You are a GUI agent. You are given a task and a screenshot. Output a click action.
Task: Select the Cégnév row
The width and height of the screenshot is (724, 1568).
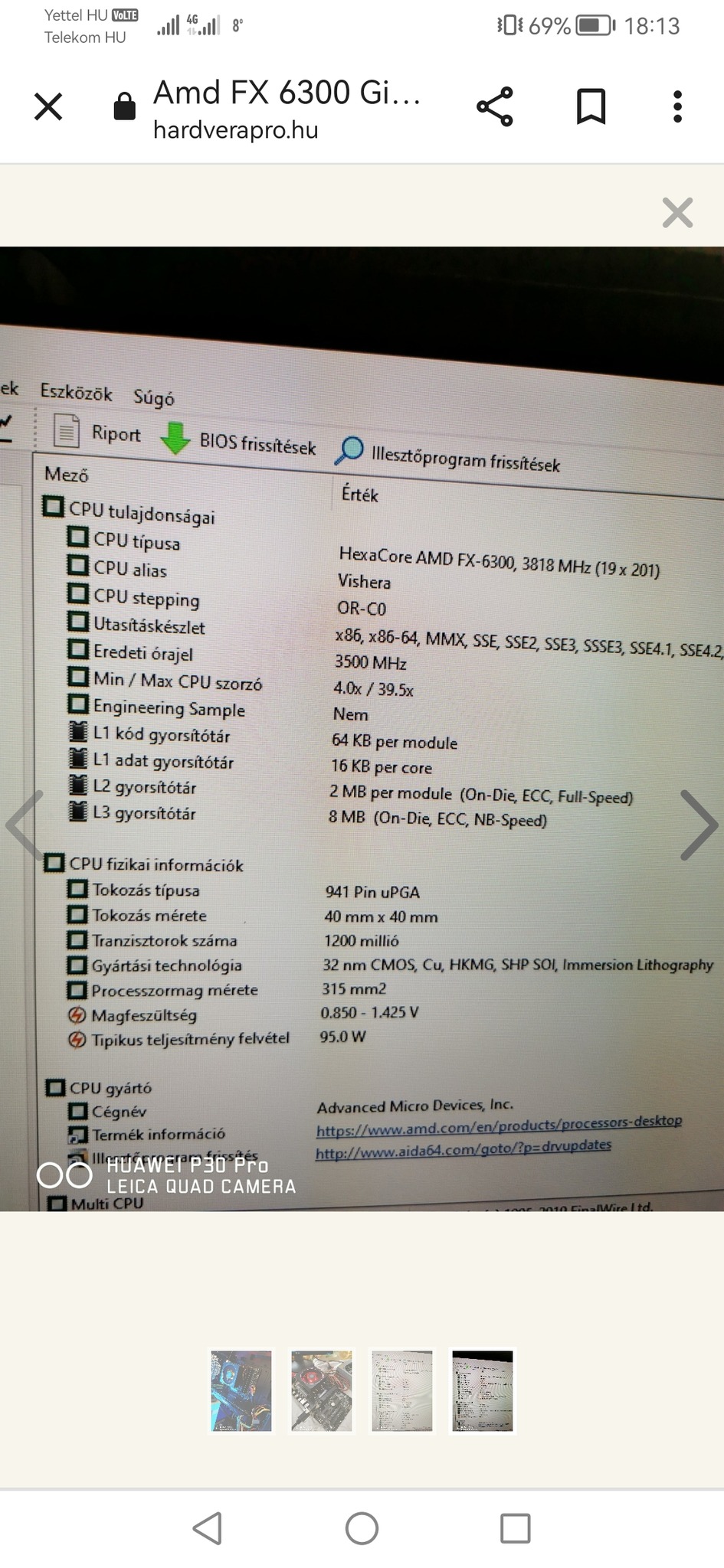point(107,1111)
